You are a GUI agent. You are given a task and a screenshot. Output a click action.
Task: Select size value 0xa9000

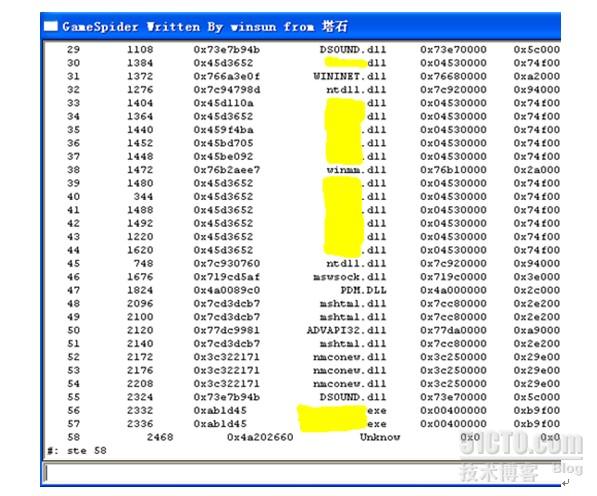[x=536, y=330]
